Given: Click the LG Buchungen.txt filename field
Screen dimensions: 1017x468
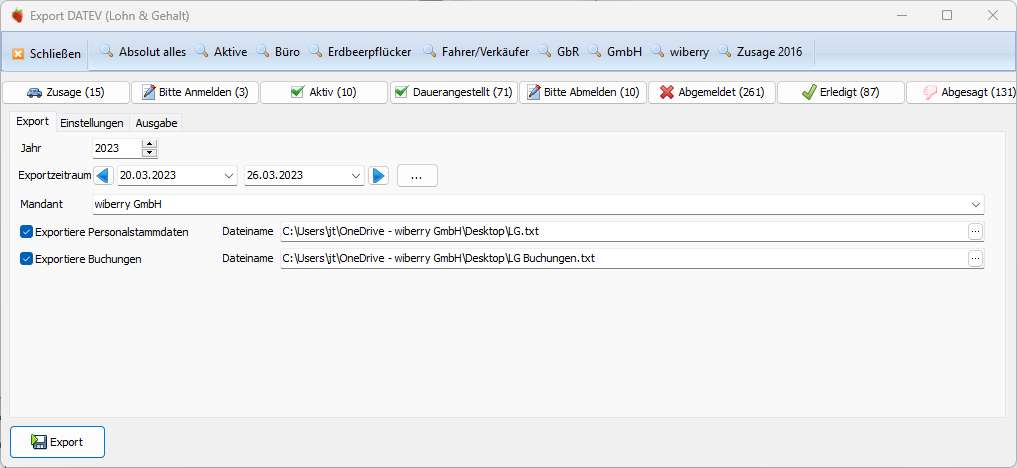Looking at the screenshot, I should pyautogui.click(x=623, y=259).
